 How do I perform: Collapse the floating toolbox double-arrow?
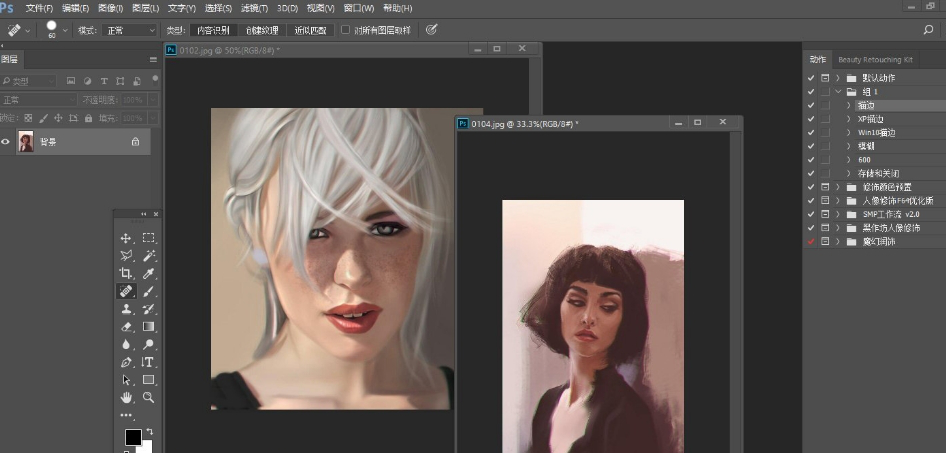[x=144, y=214]
